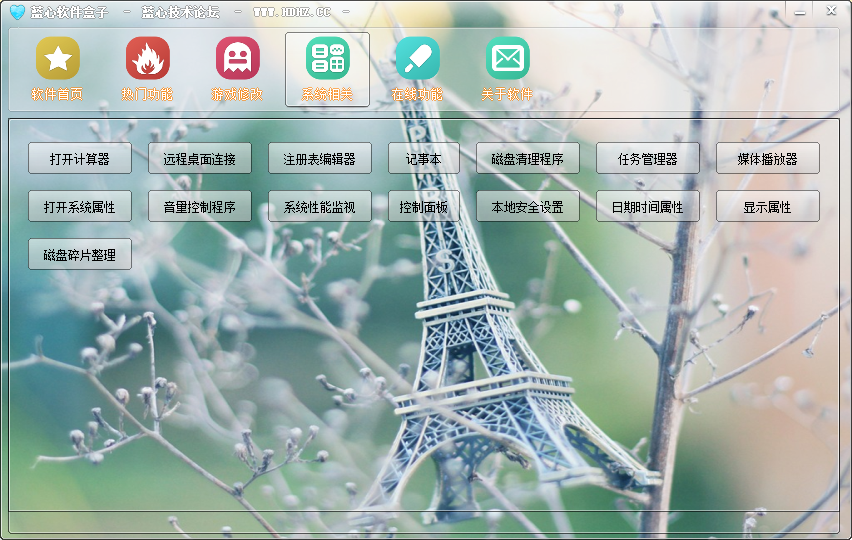
Task: Open 音量控制程序
Action: (200, 206)
